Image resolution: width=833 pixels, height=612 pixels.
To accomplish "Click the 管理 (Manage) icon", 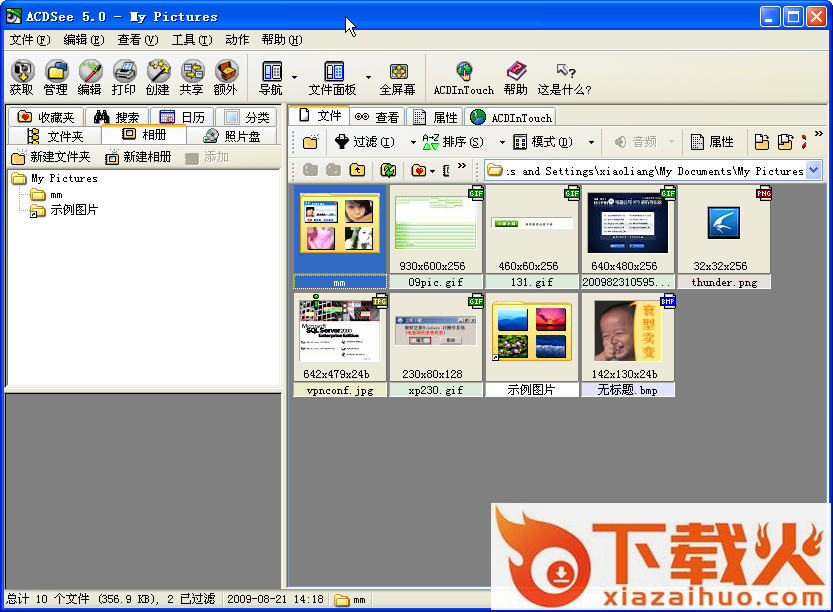I will point(56,75).
